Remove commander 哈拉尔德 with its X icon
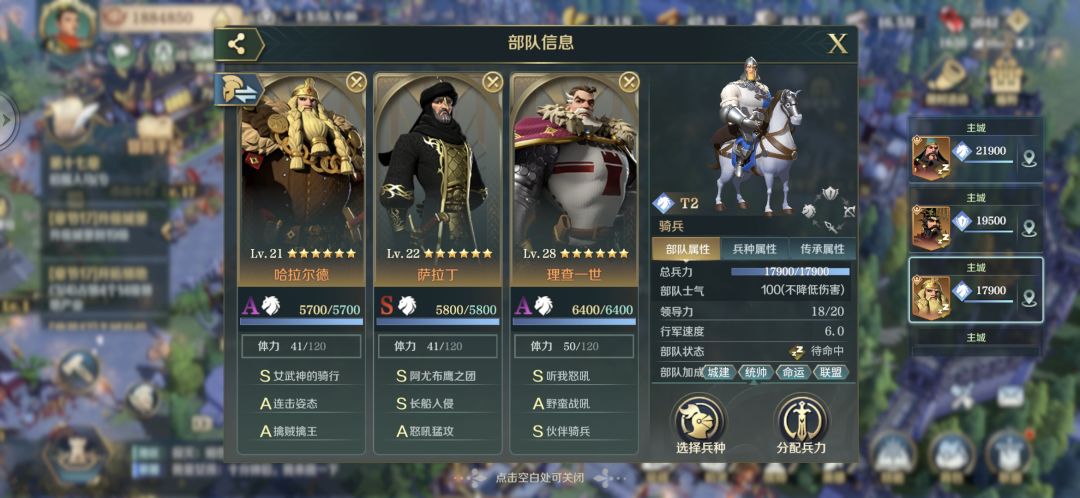 click(x=356, y=83)
